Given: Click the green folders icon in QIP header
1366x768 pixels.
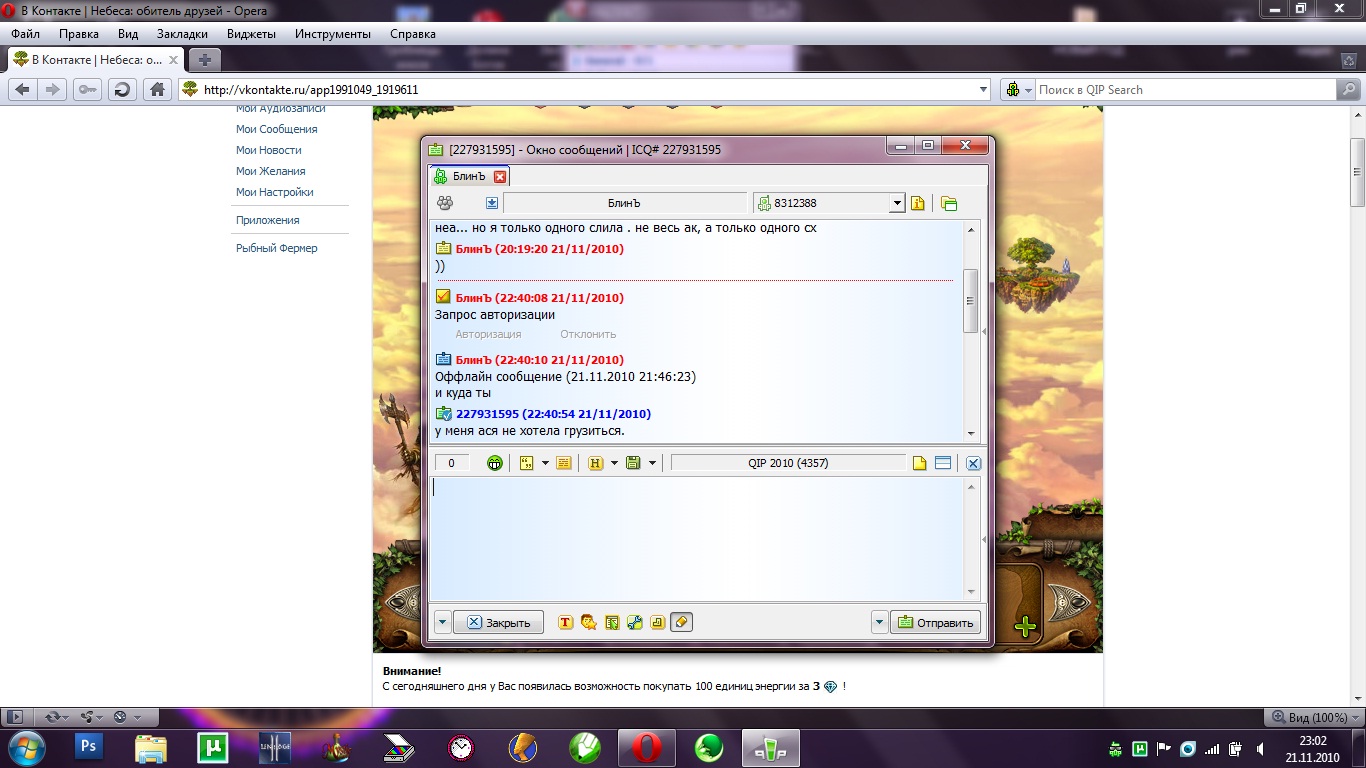Looking at the screenshot, I should (949, 203).
